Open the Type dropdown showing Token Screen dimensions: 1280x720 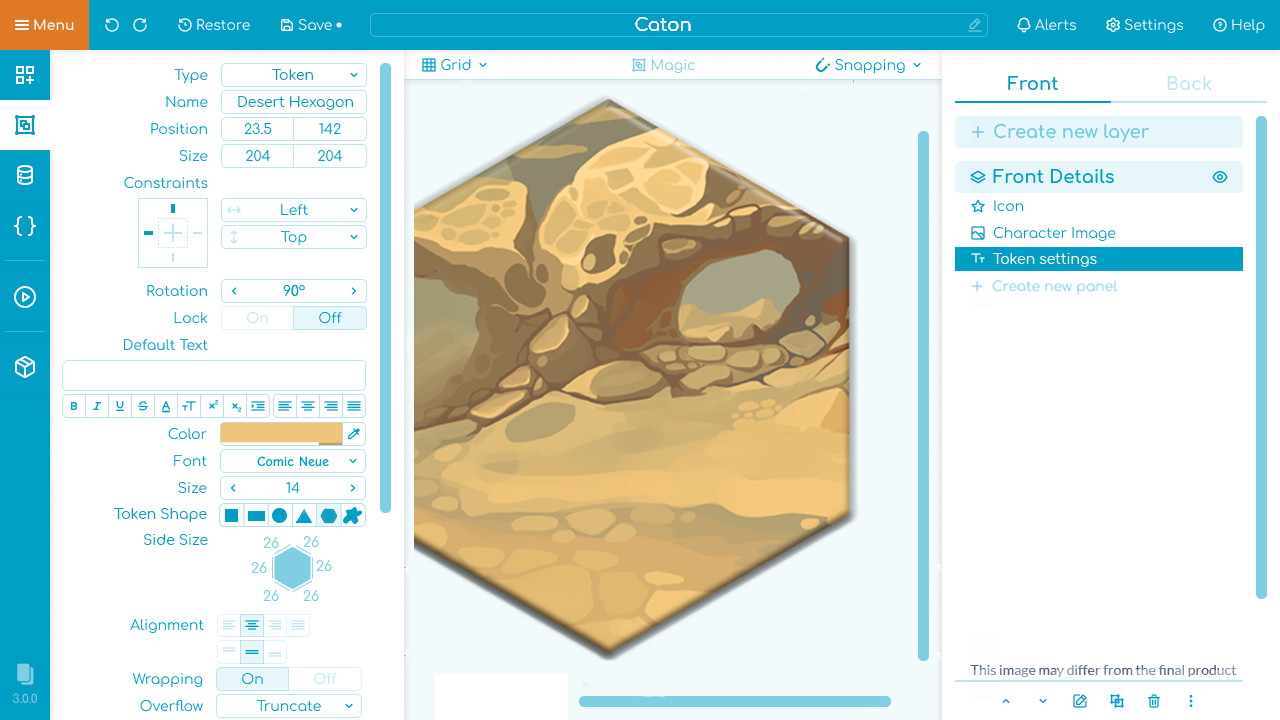pyautogui.click(x=293, y=75)
